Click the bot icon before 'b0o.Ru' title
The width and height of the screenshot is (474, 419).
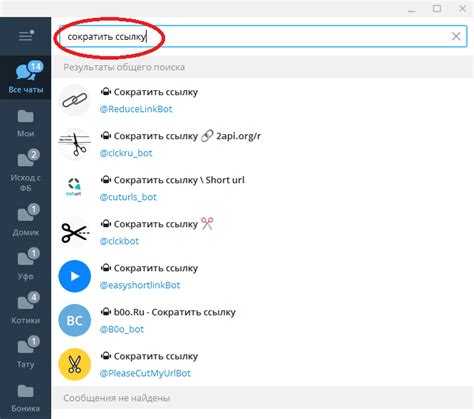(x=106, y=312)
